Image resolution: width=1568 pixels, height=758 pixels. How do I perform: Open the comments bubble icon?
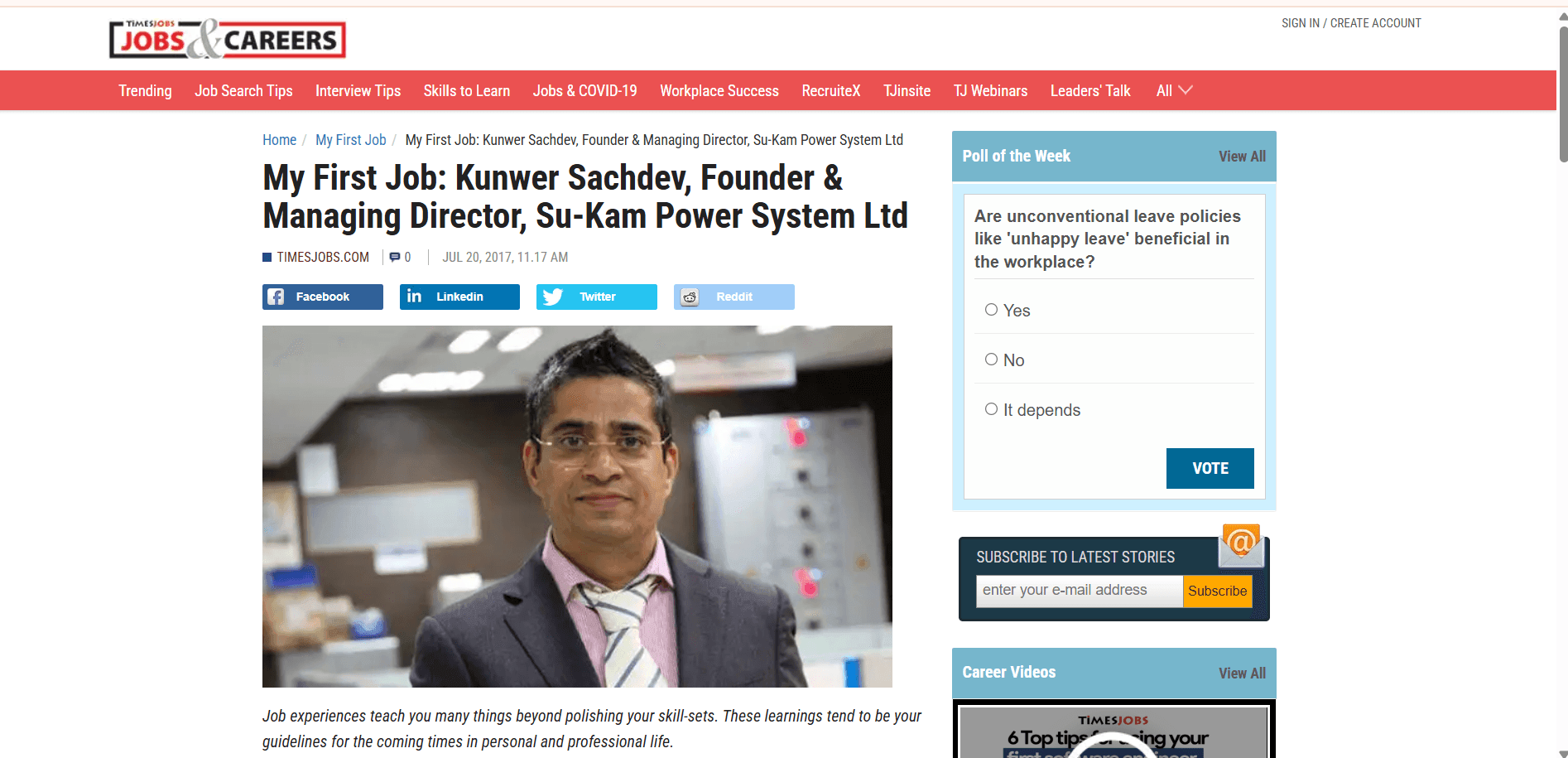tap(395, 257)
